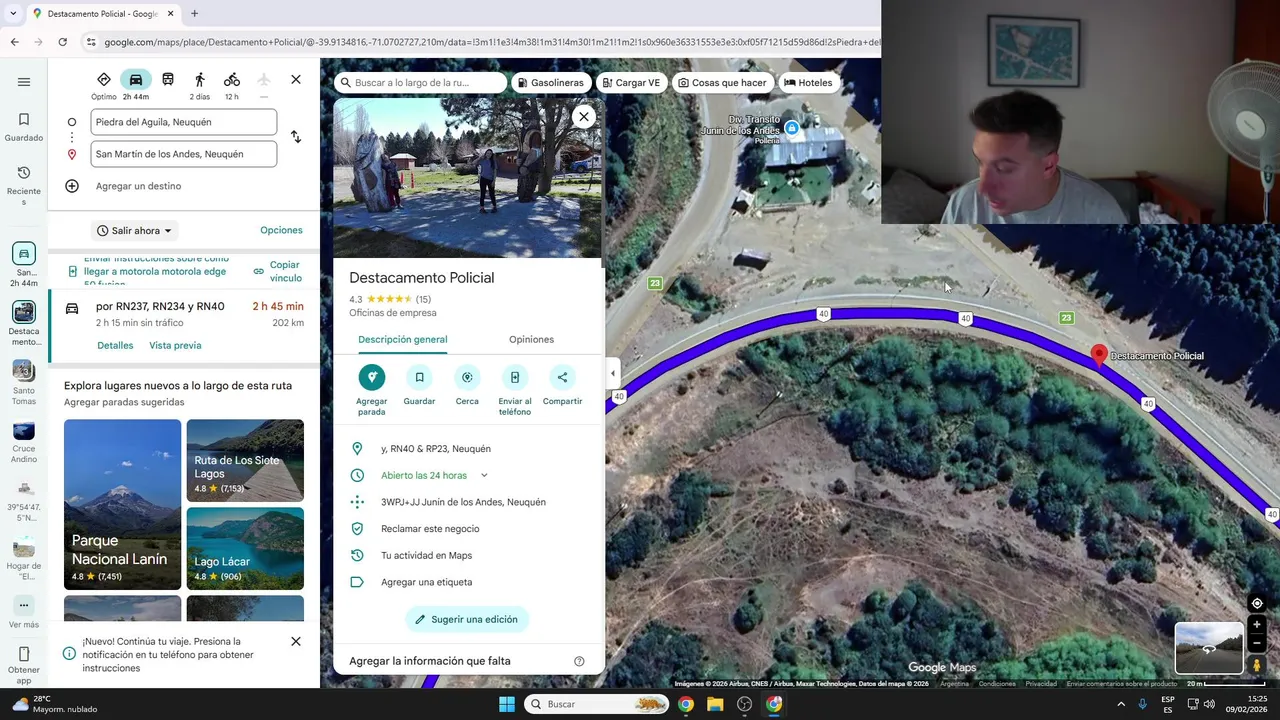Click help icon beside missing info
This screenshot has width=1280, height=720.
click(x=579, y=661)
